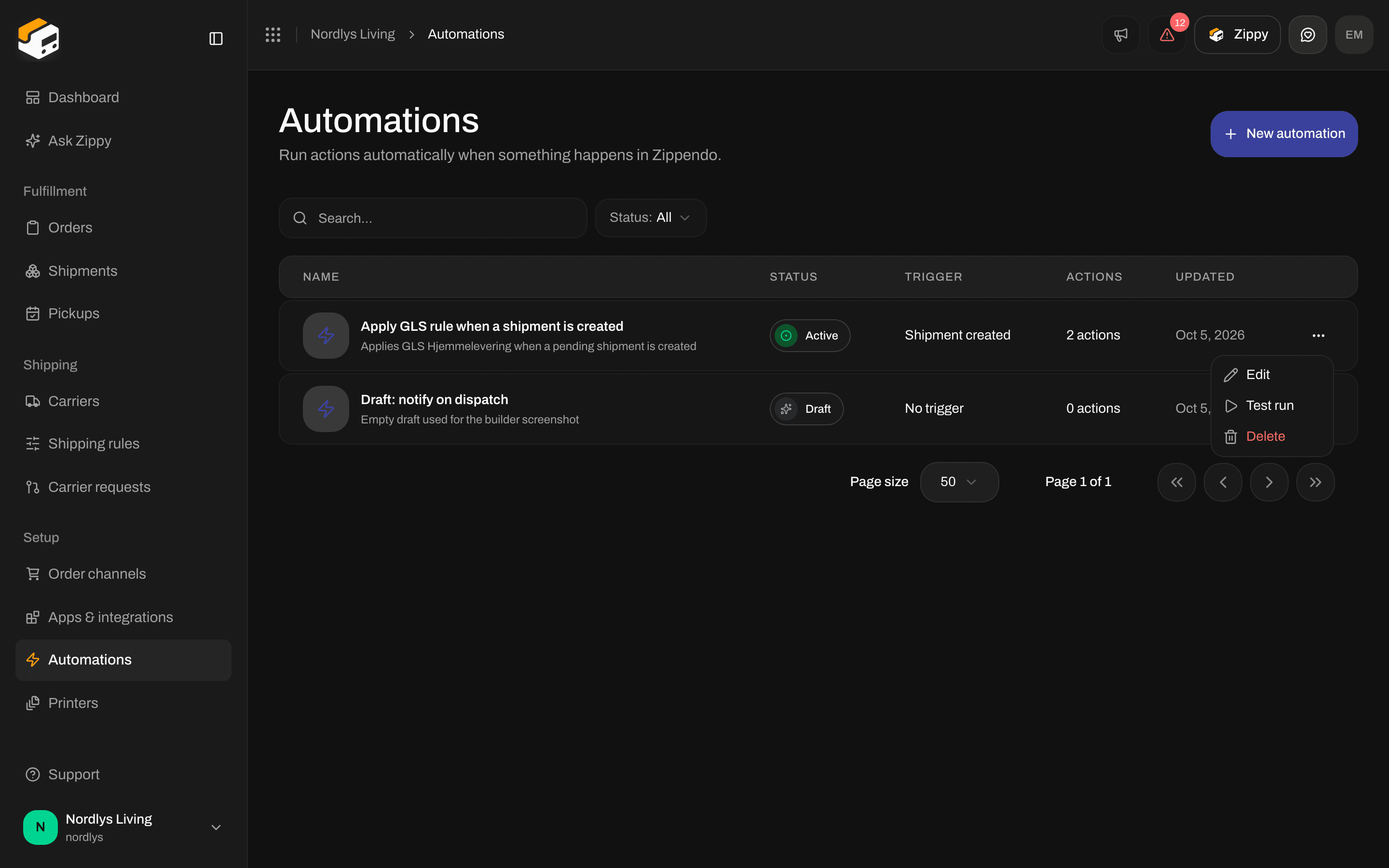Screen dimensions: 1389x868
Task: Open Order channels in the sidebar
Action: 123,574
